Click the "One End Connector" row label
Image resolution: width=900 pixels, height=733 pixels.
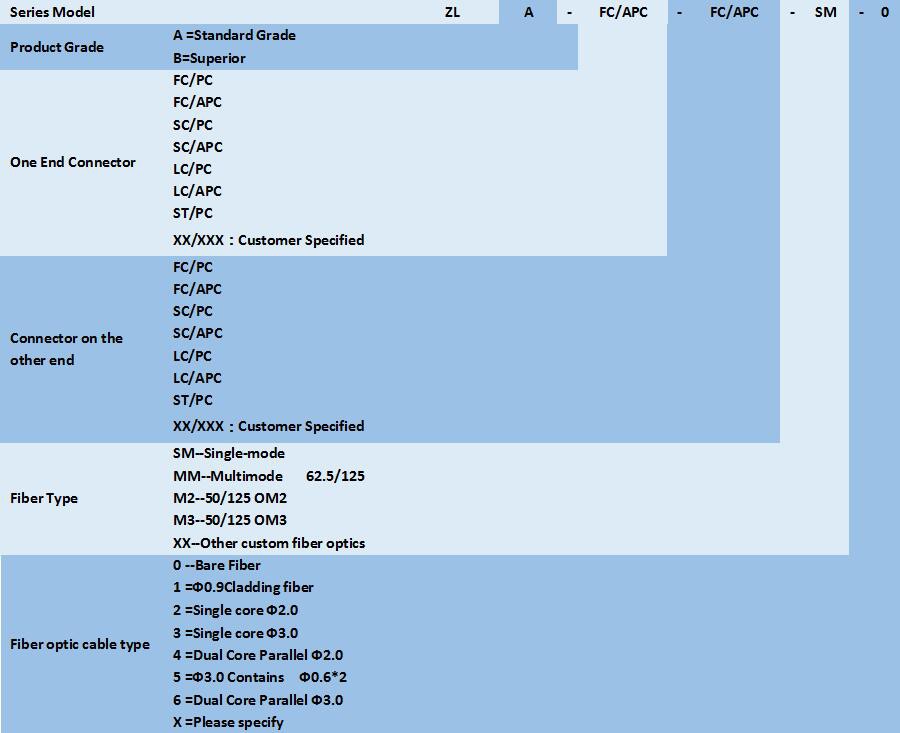point(73,162)
